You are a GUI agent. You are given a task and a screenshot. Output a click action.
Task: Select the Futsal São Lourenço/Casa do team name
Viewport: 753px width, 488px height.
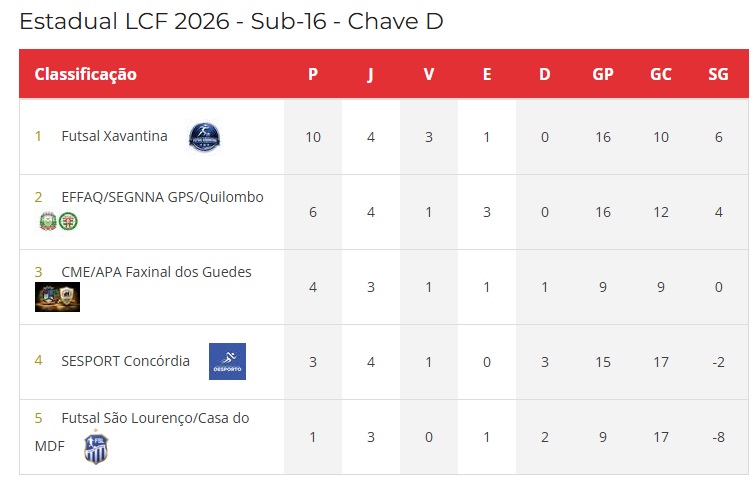pos(155,418)
